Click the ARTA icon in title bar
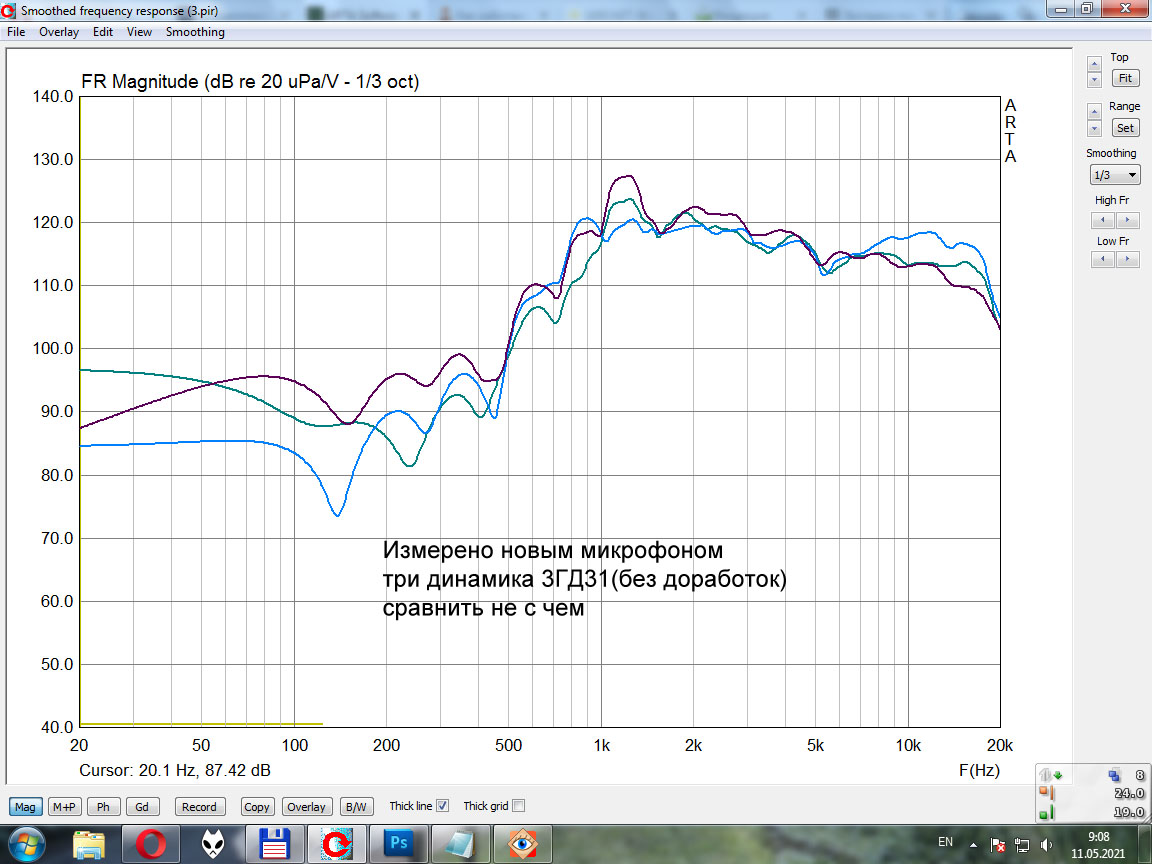Viewport: 1152px width, 864px height. pyautogui.click(x=9, y=10)
